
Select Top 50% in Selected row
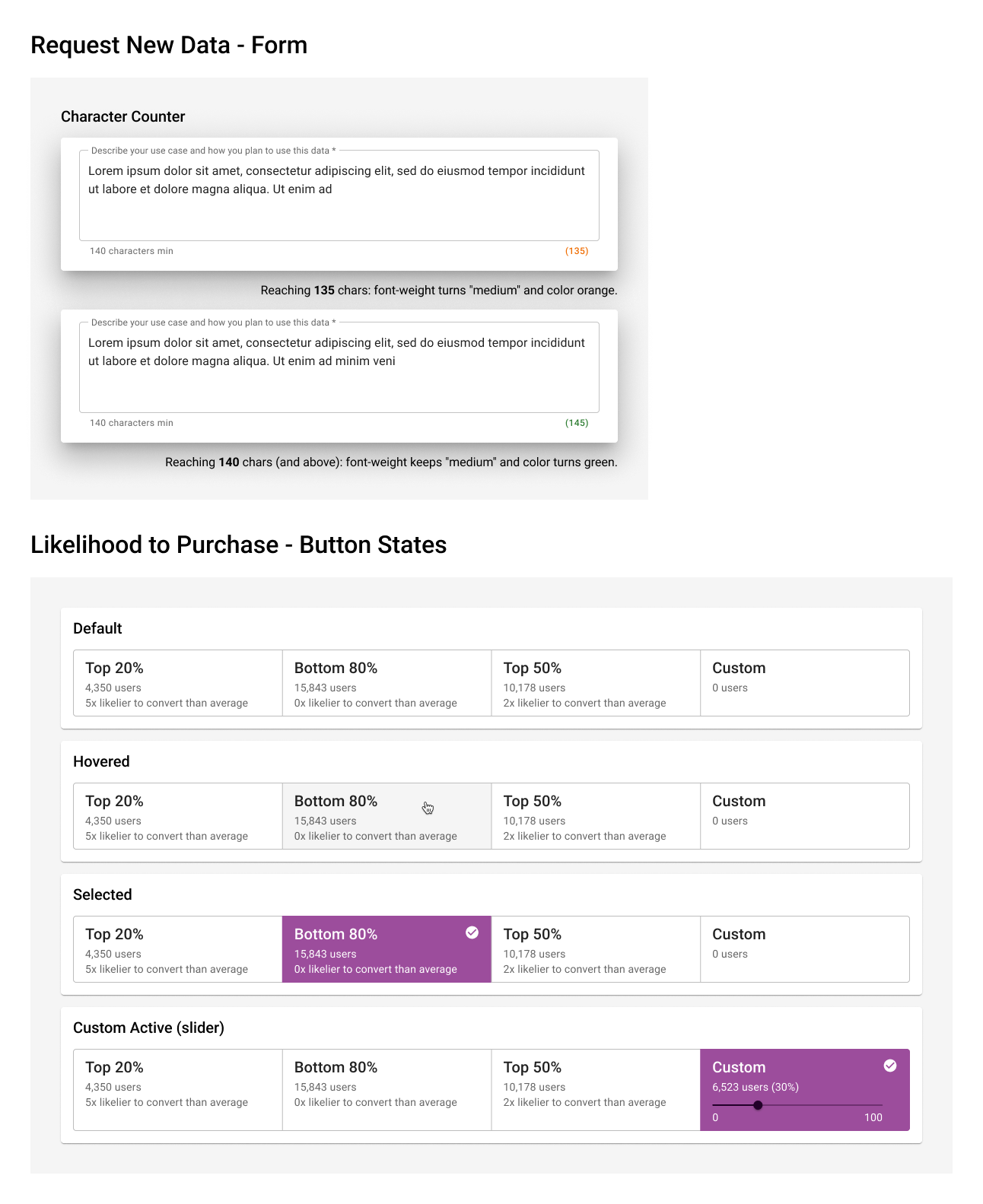596,949
